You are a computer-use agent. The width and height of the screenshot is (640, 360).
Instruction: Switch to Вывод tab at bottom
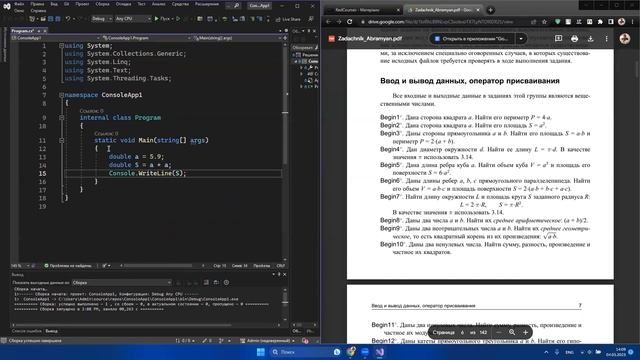click(x=51, y=331)
